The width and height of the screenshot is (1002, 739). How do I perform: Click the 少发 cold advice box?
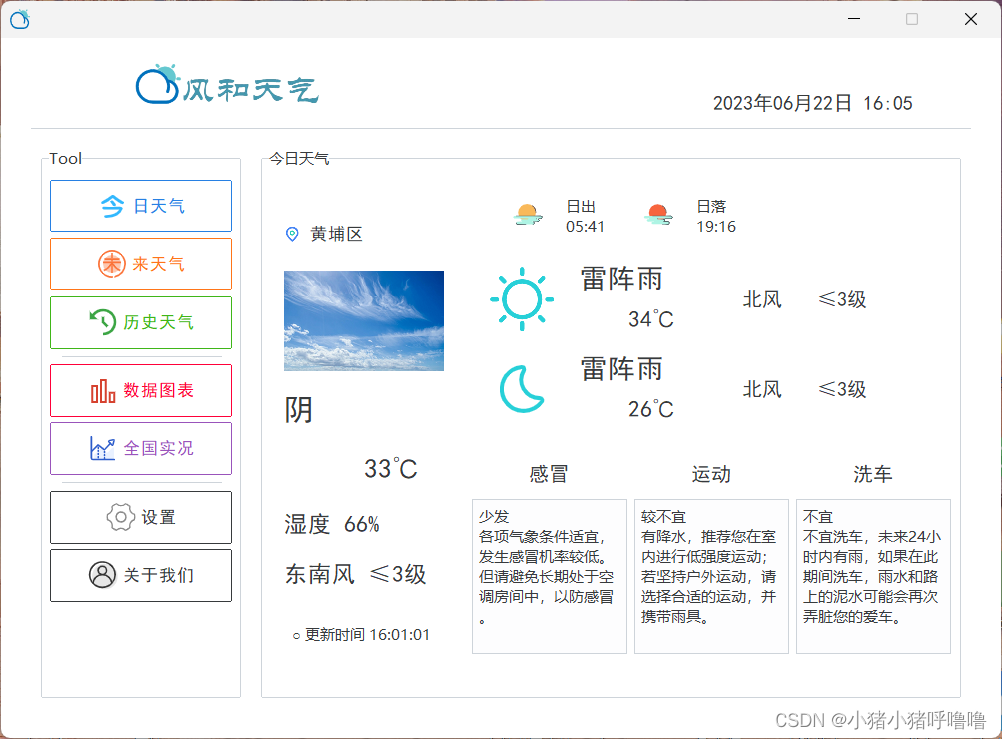[549, 576]
